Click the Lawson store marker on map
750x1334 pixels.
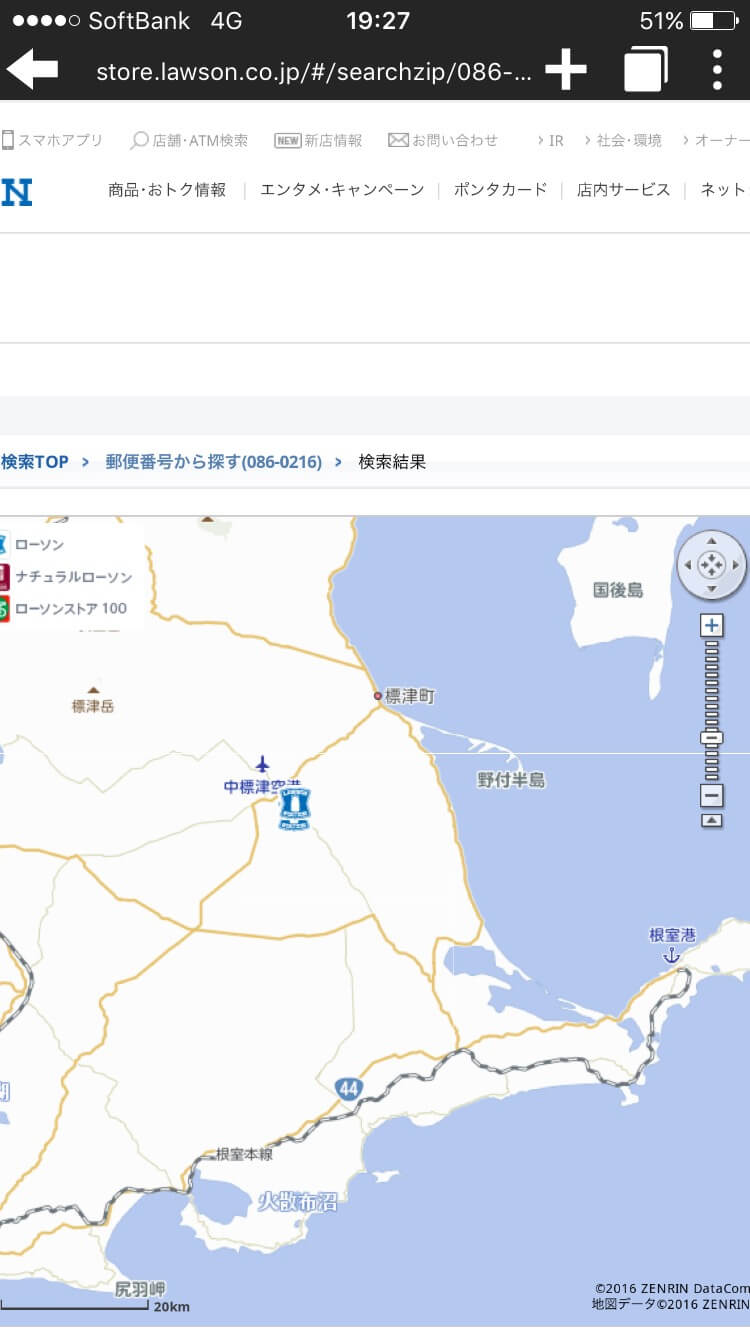coord(294,808)
